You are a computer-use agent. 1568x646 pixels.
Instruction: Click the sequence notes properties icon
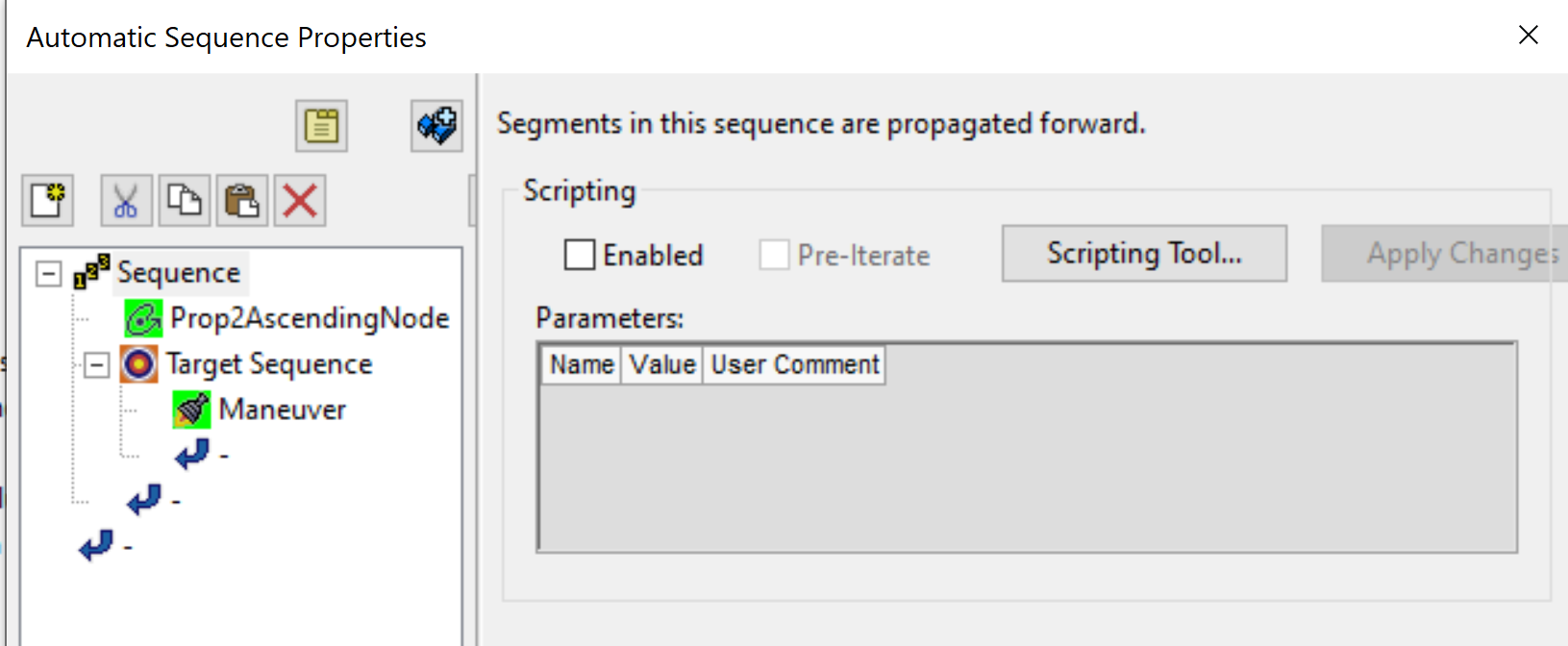point(321,126)
